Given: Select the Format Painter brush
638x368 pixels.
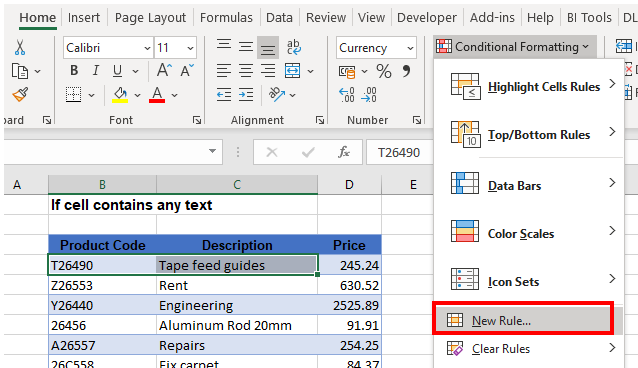Looking at the screenshot, I should pos(20,95).
